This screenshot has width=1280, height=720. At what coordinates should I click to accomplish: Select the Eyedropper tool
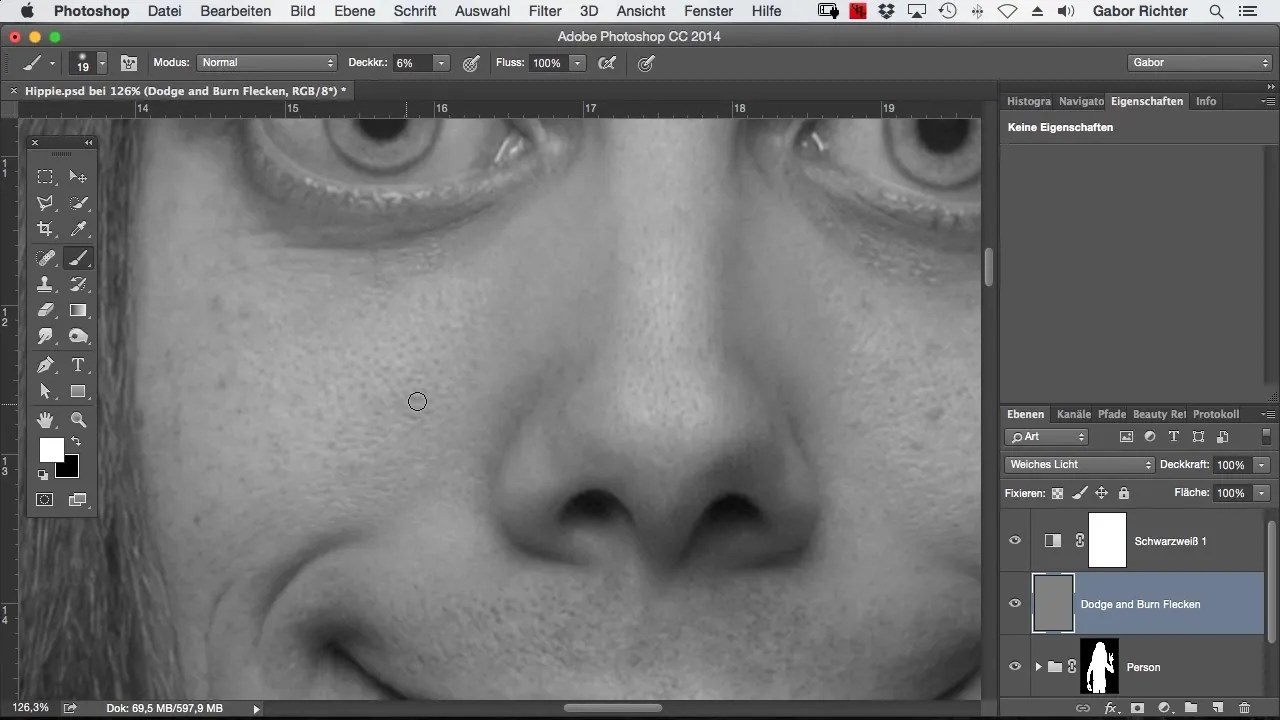point(78,230)
